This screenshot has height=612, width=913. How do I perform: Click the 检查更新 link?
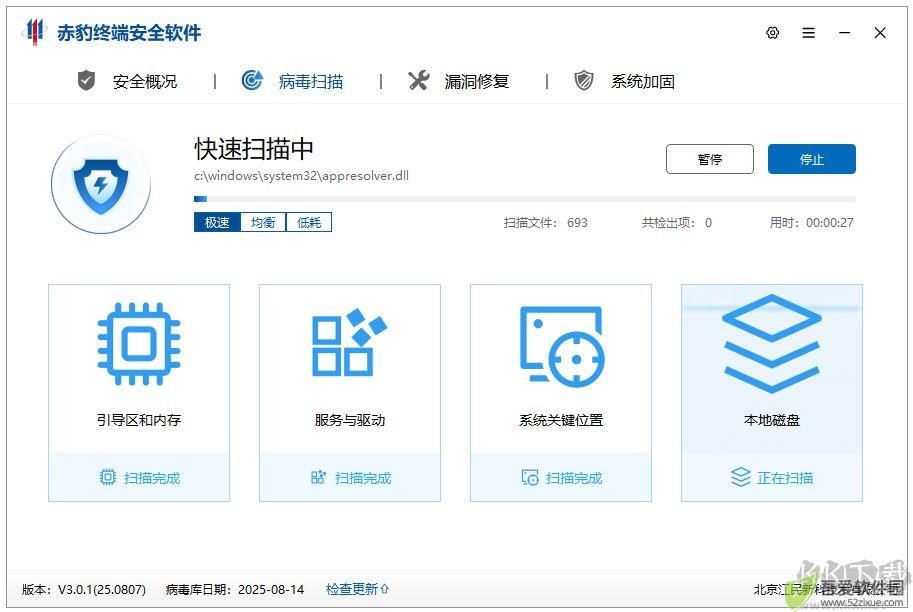[x=352, y=589]
